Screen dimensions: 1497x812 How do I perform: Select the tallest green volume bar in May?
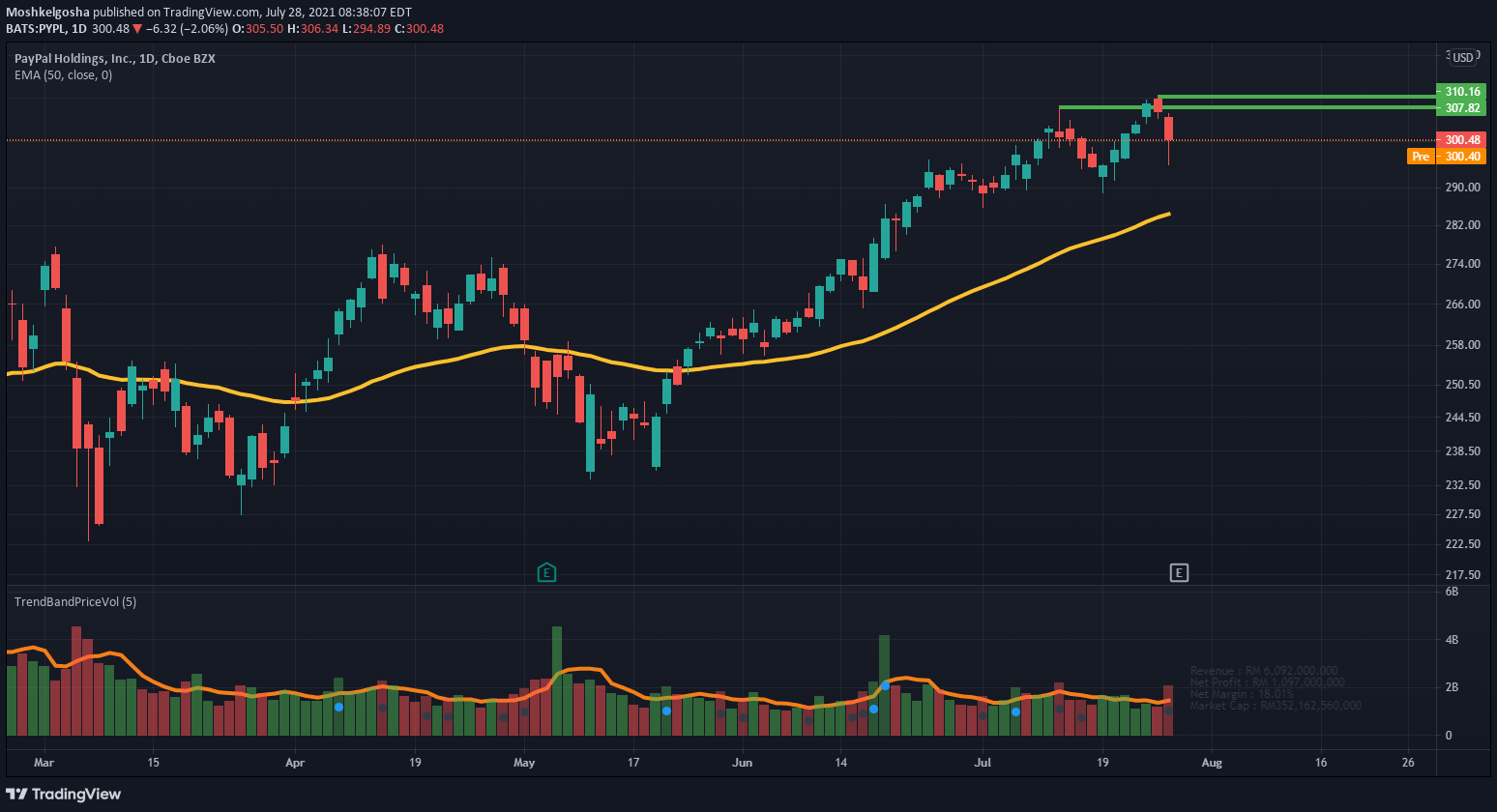pos(557,681)
